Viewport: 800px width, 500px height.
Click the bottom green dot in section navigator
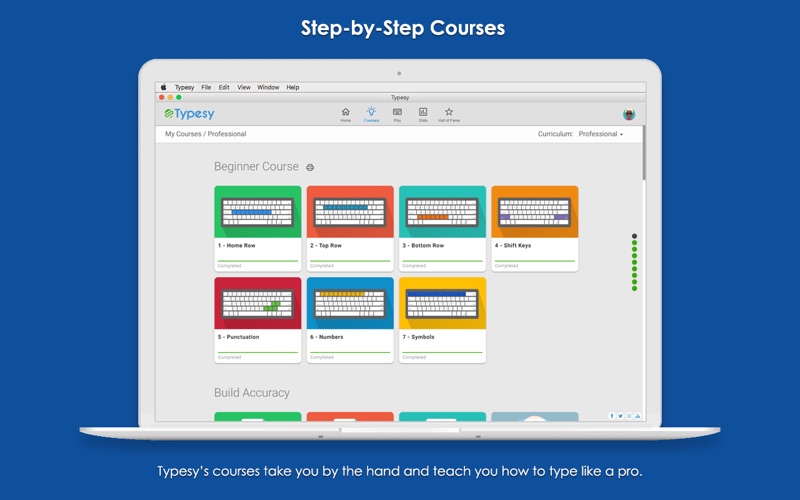[x=634, y=289]
